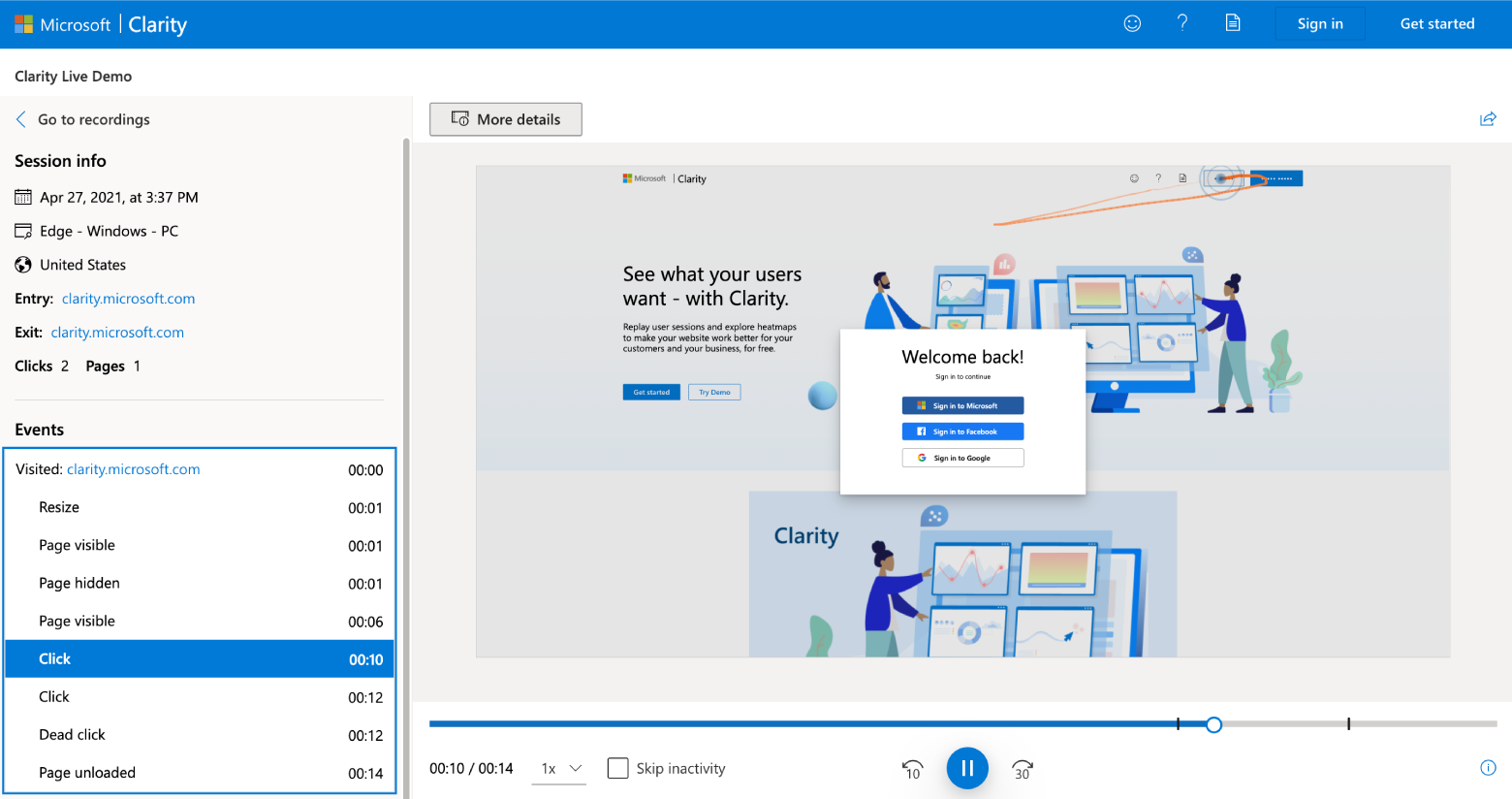Viewport: 1512px width, 799px height.
Task: Click the share recording icon
Action: click(1488, 118)
